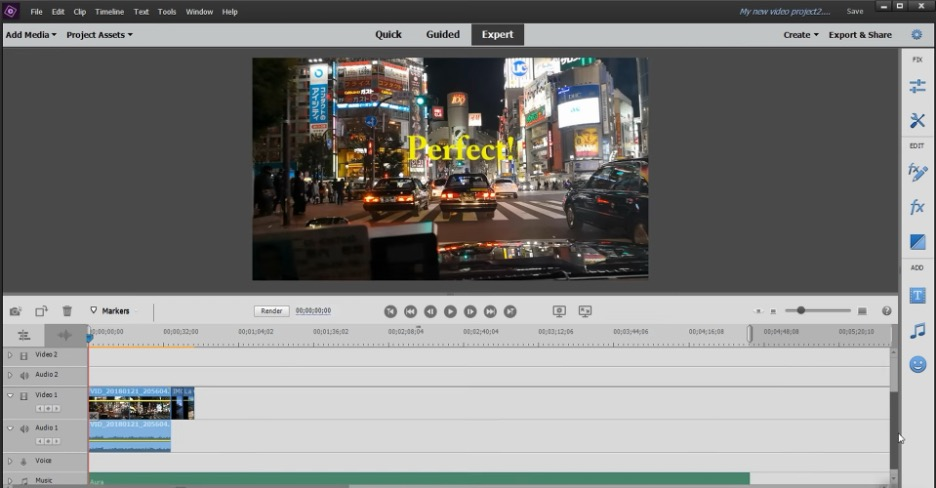Switch to the Quick tab
The image size is (936, 488).
[388, 35]
